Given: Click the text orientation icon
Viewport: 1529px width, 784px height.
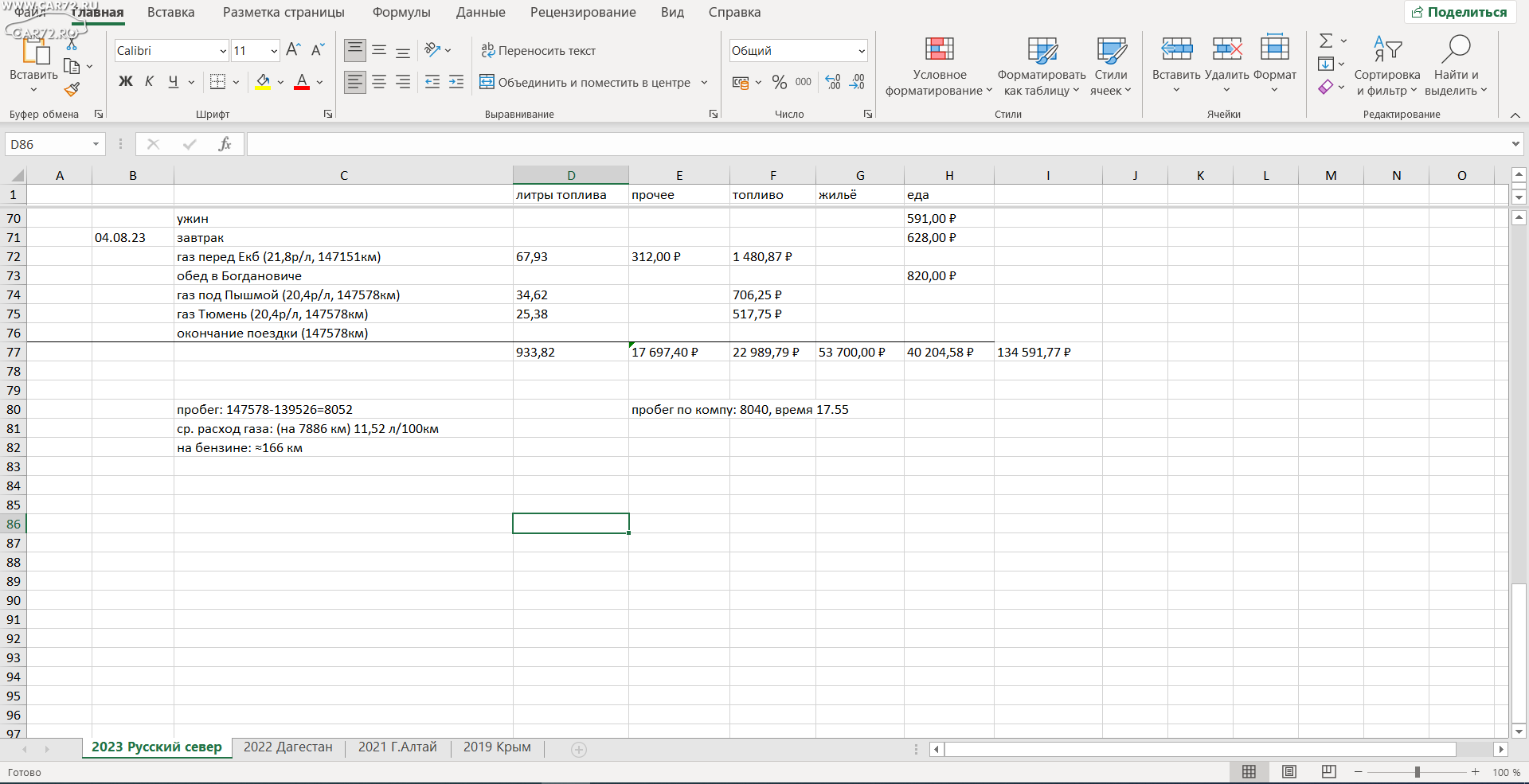Looking at the screenshot, I should pos(432,50).
